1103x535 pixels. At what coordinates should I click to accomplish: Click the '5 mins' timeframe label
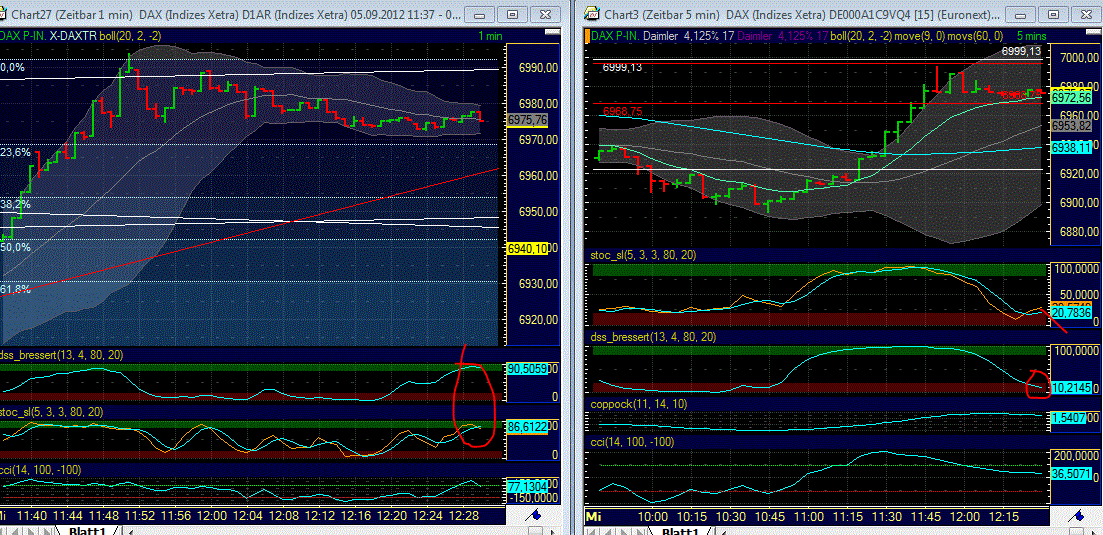tap(1031, 36)
